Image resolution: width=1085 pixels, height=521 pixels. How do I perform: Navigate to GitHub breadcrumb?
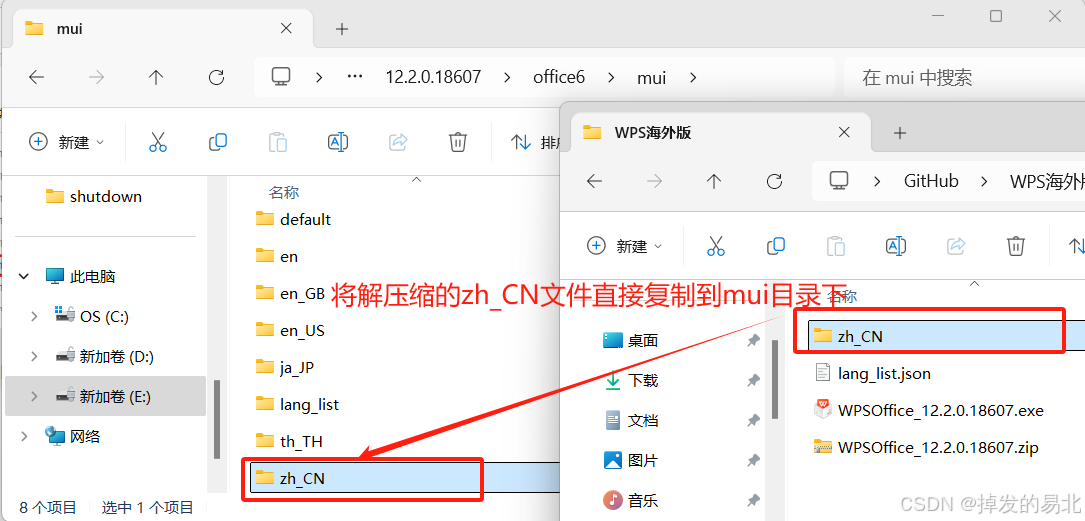click(931, 181)
